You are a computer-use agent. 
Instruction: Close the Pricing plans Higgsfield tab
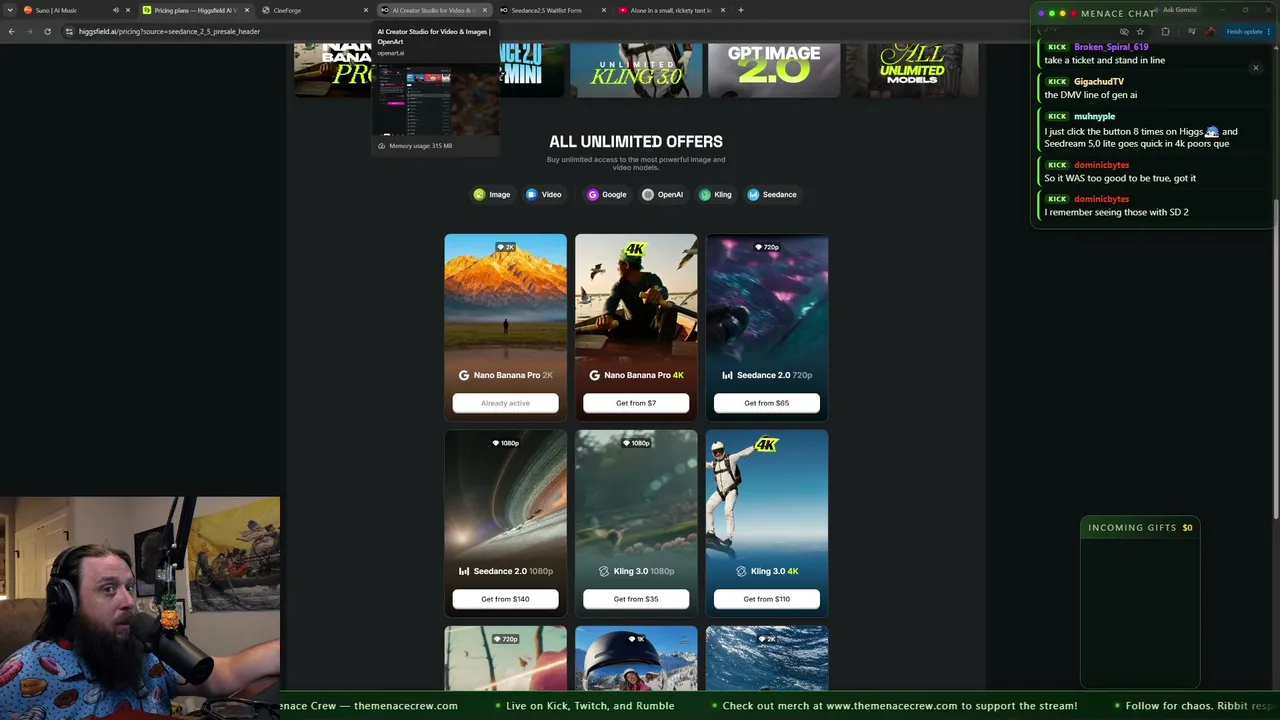pyautogui.click(x=247, y=10)
